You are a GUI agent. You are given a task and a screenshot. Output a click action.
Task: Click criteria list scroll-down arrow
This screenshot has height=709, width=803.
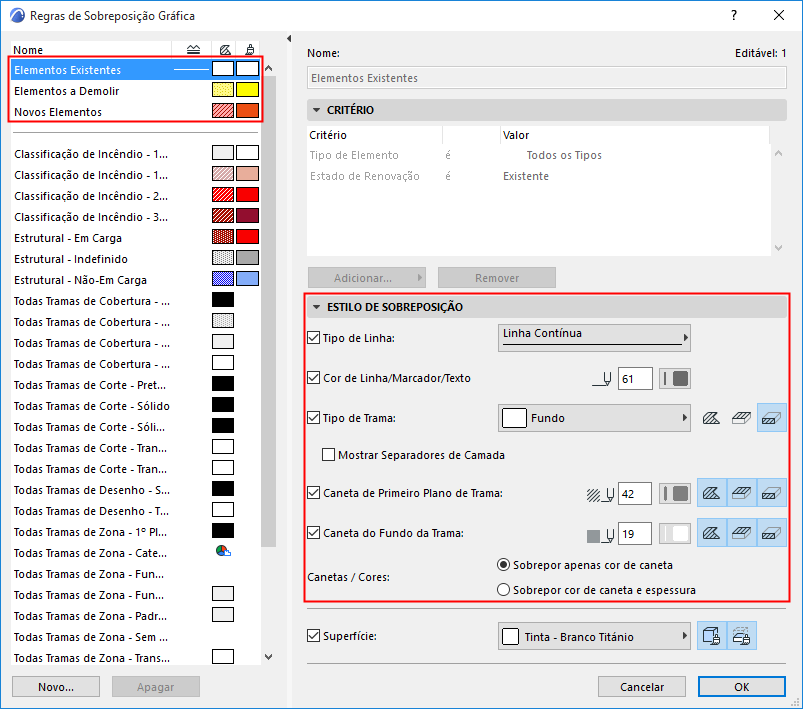pyautogui.click(x=778, y=248)
